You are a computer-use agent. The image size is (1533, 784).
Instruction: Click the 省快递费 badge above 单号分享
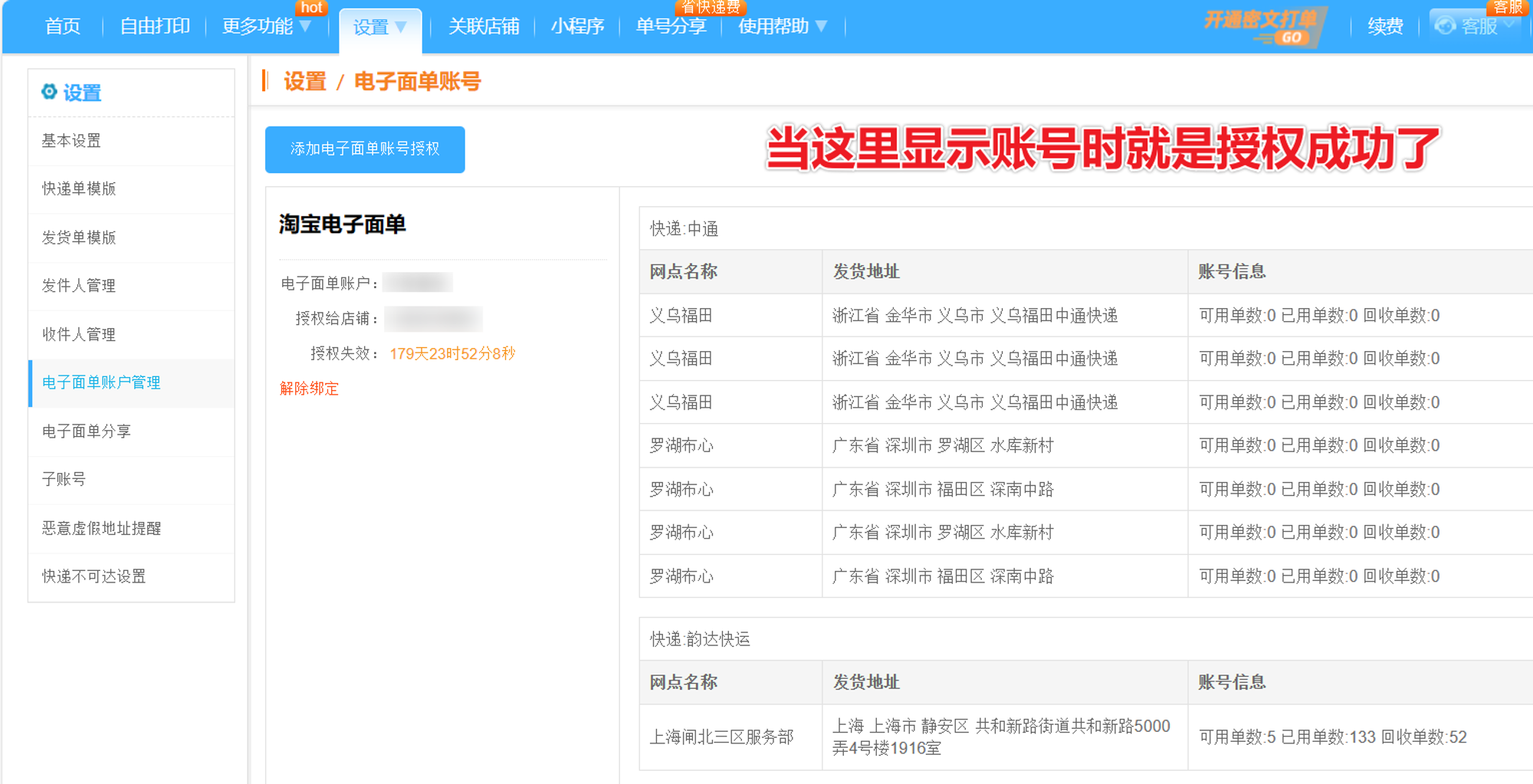711,8
